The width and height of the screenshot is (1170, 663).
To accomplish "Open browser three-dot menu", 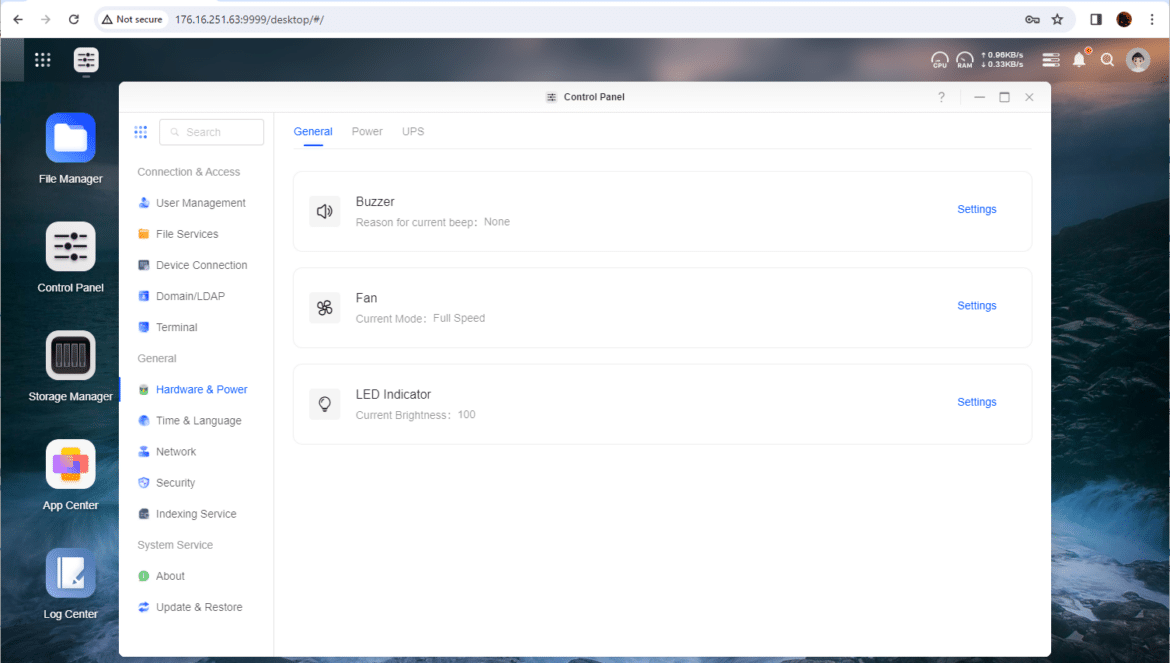I will pyautogui.click(x=1152, y=19).
